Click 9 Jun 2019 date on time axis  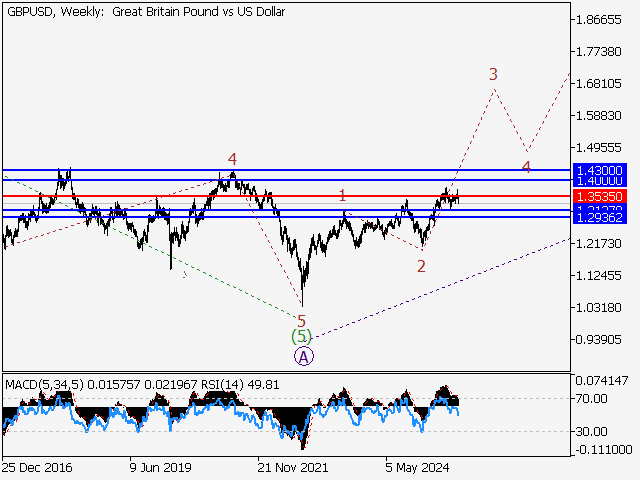click(160, 467)
